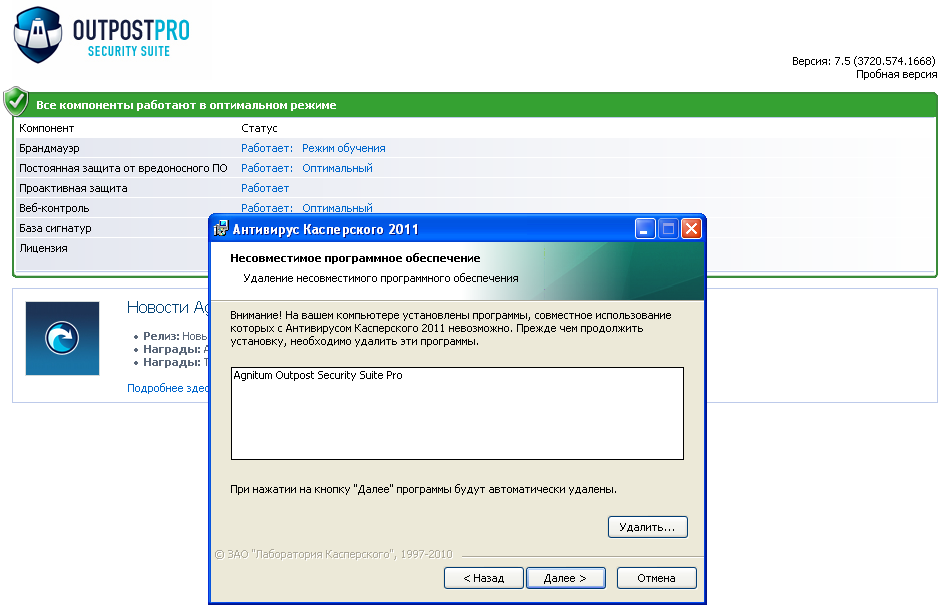Click the Outpost Pro shield logo
This screenshot has height=614, width=941.
[x=38, y=35]
